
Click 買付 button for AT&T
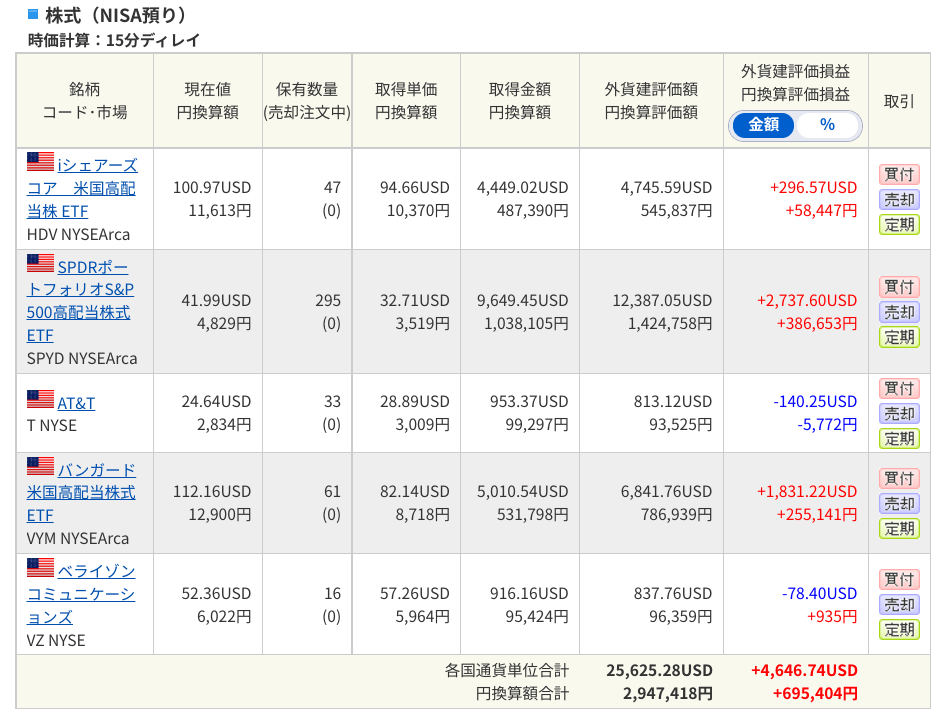pyautogui.click(x=899, y=388)
